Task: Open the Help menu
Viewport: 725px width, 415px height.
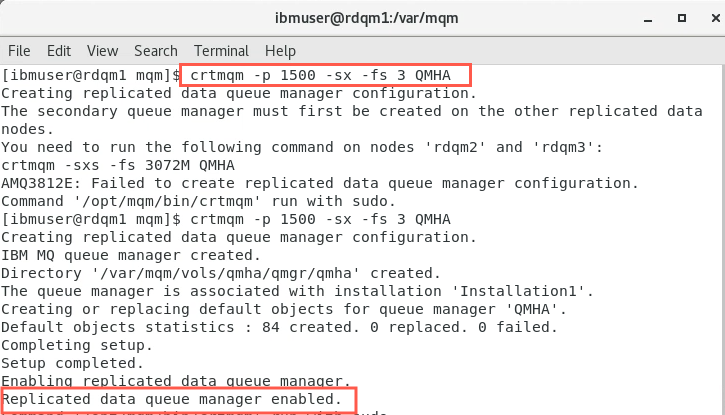Action: click(280, 51)
